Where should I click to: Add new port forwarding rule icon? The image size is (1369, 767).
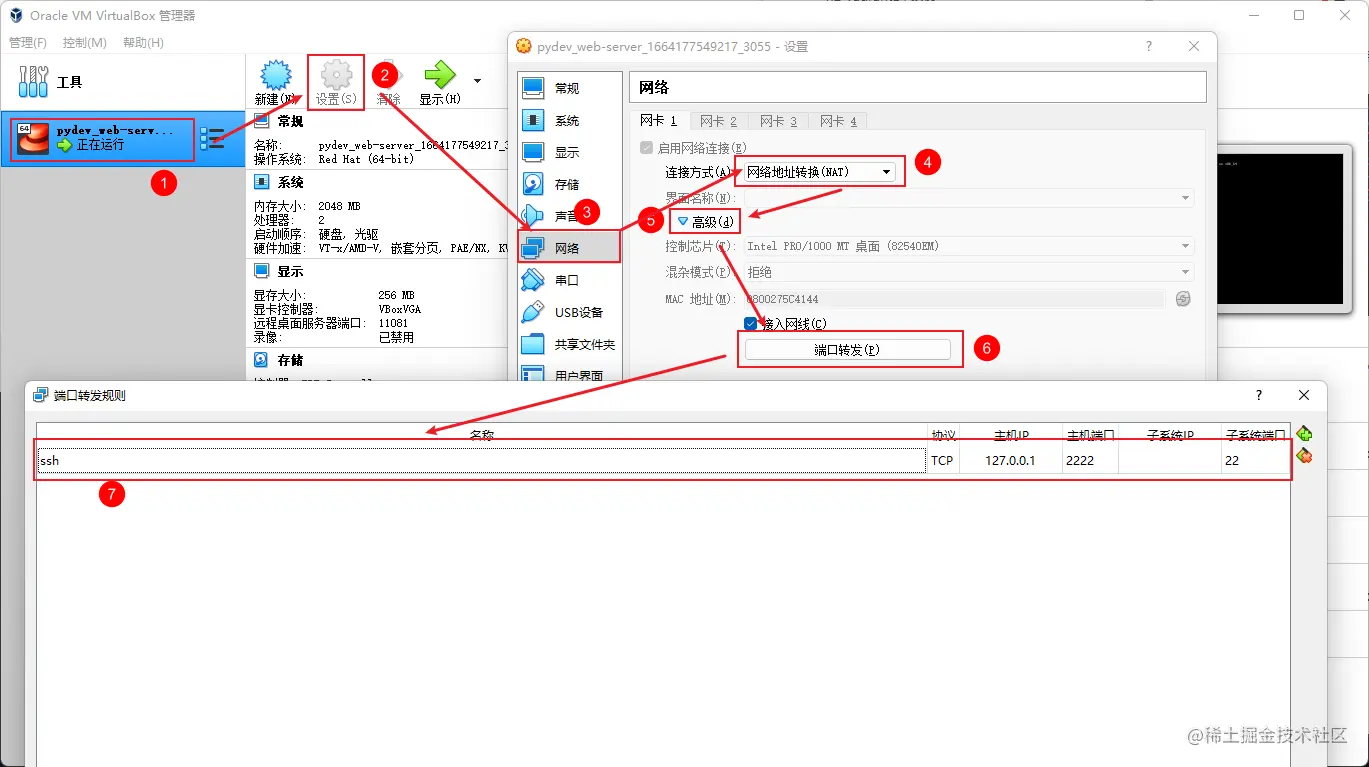tap(1304, 434)
